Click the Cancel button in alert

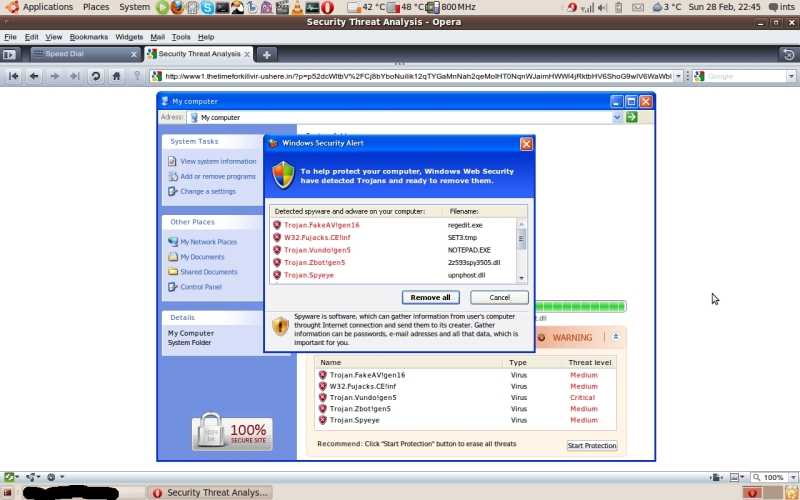[x=499, y=297]
